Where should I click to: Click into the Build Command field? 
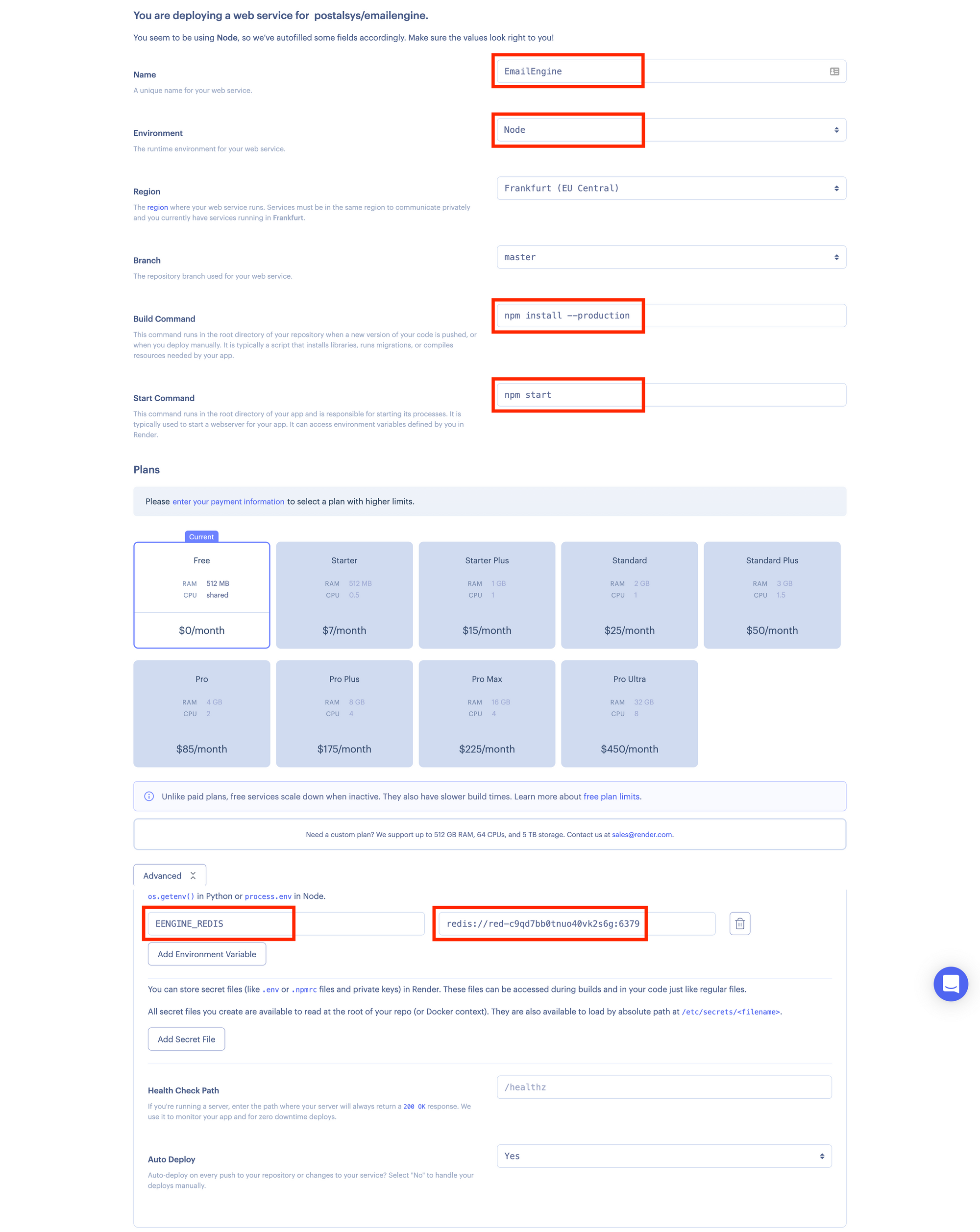coord(671,316)
